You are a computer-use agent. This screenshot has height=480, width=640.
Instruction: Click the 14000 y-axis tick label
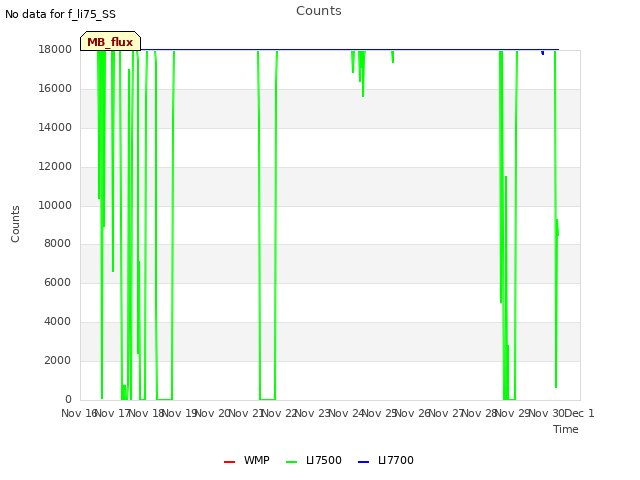click(55, 127)
